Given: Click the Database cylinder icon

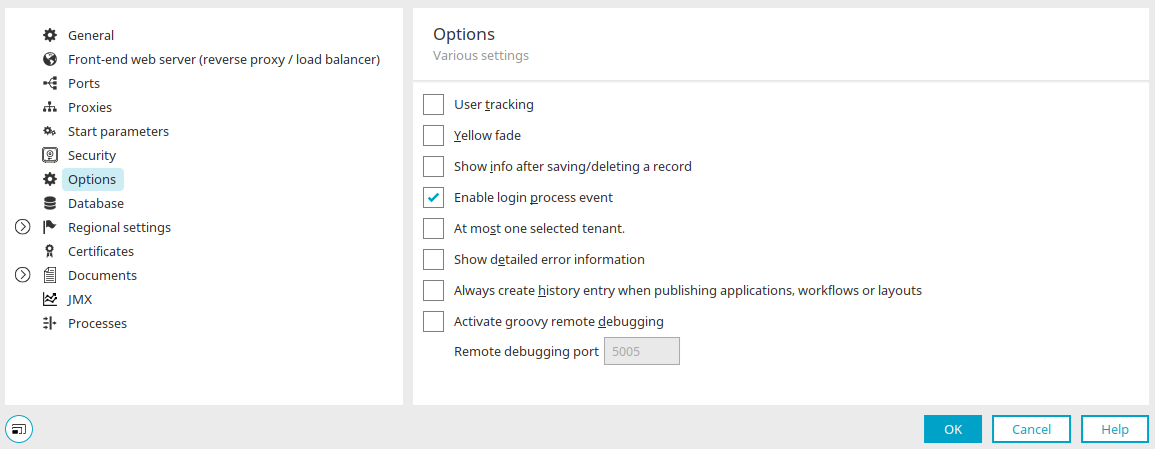Looking at the screenshot, I should (49, 204).
